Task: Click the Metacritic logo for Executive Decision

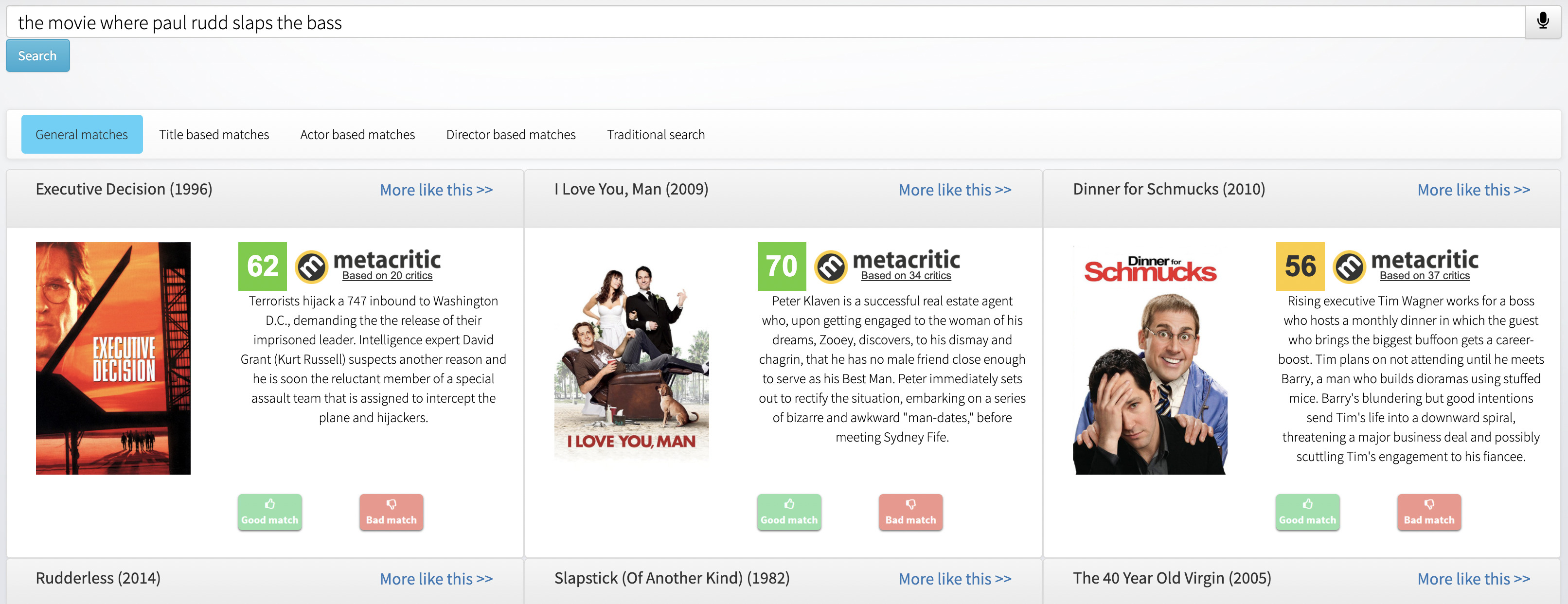Action: (369, 266)
